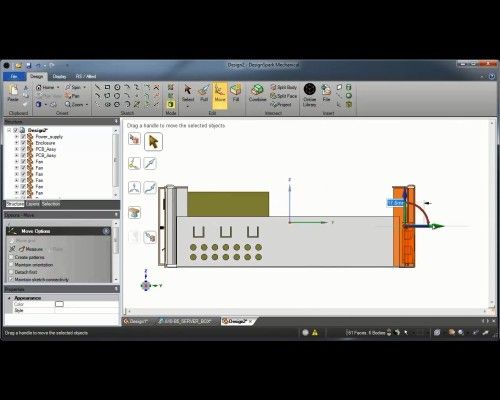
Task: Collapse the Appearance properties section
Action: click(9, 298)
